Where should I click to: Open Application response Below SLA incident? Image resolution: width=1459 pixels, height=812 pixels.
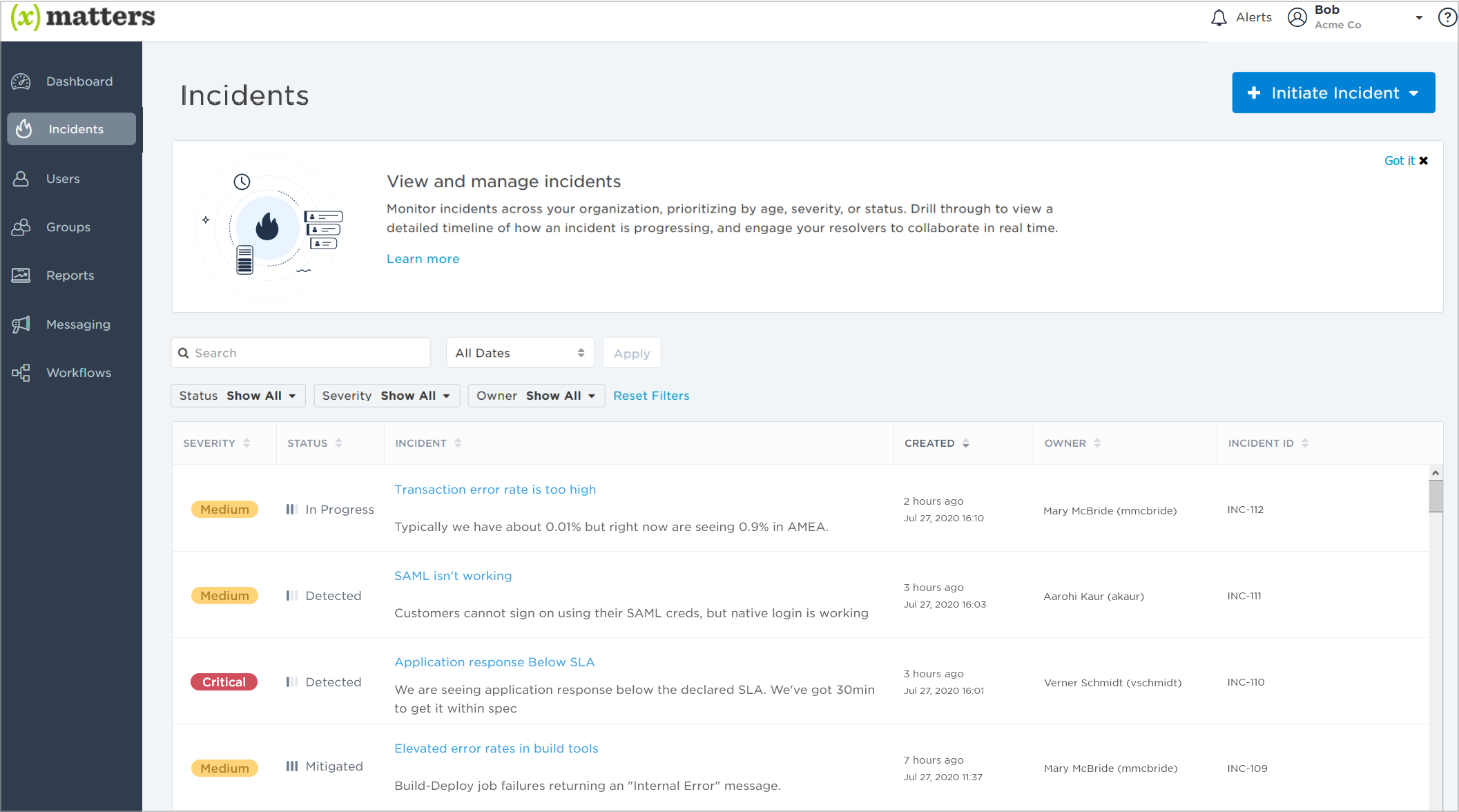[494, 662]
